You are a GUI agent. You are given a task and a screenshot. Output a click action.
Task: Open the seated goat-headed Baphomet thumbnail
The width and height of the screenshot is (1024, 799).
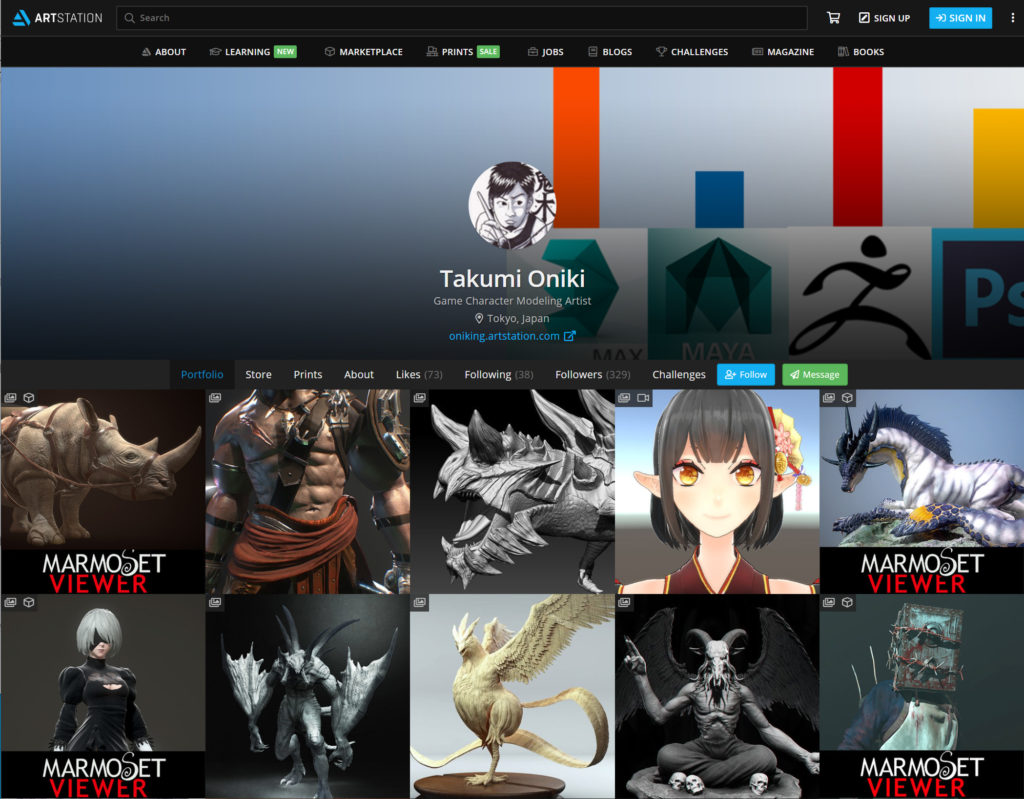click(717, 696)
